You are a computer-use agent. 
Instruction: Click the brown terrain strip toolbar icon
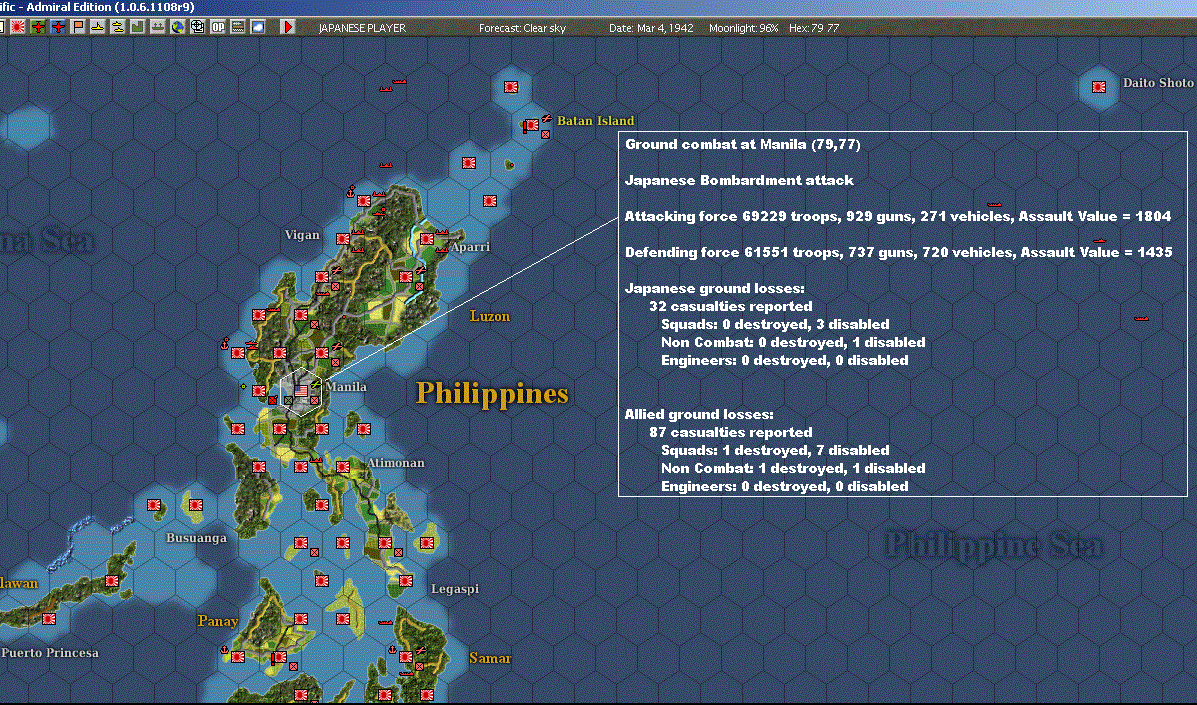(x=237, y=27)
